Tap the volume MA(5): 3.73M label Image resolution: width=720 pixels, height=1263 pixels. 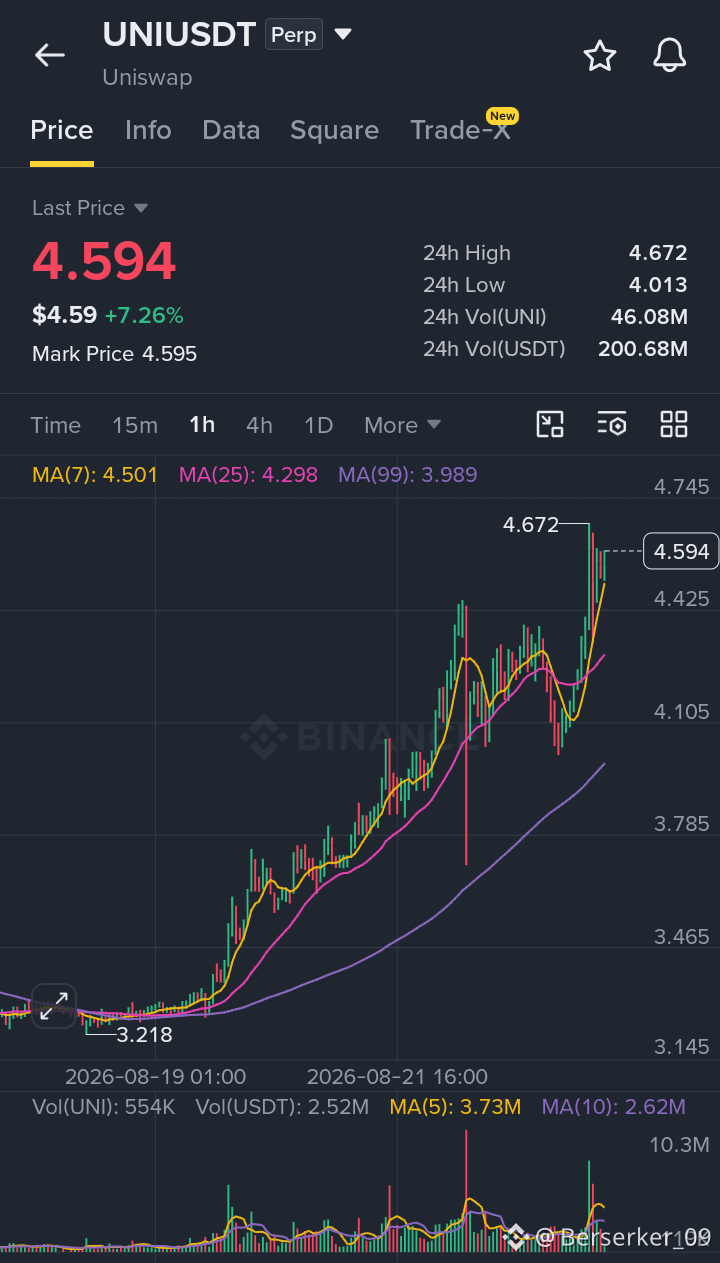(455, 1107)
